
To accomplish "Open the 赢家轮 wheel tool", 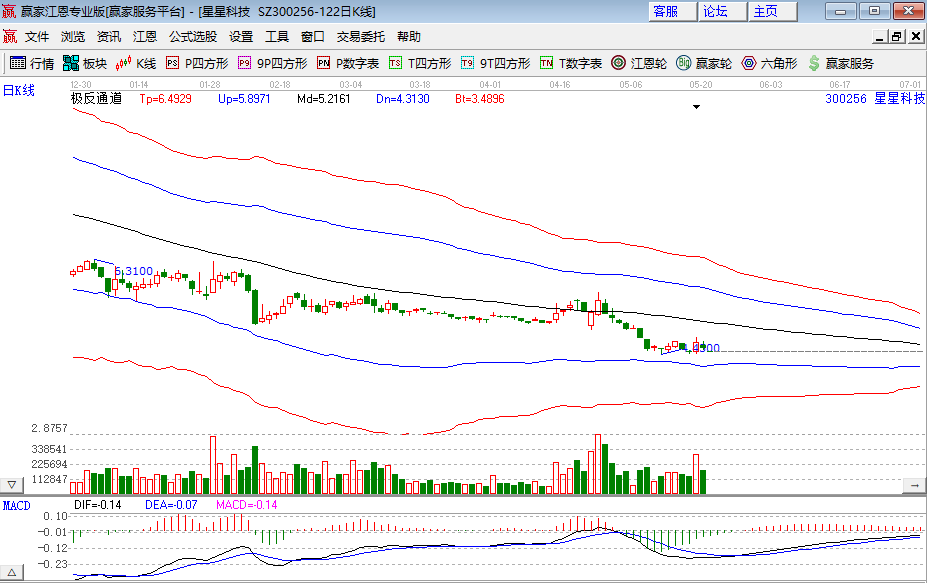I will 704,63.
